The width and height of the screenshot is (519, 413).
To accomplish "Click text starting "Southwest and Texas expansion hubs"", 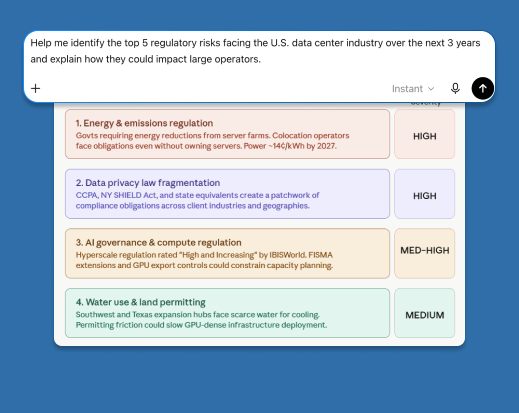I will [x=198, y=315].
